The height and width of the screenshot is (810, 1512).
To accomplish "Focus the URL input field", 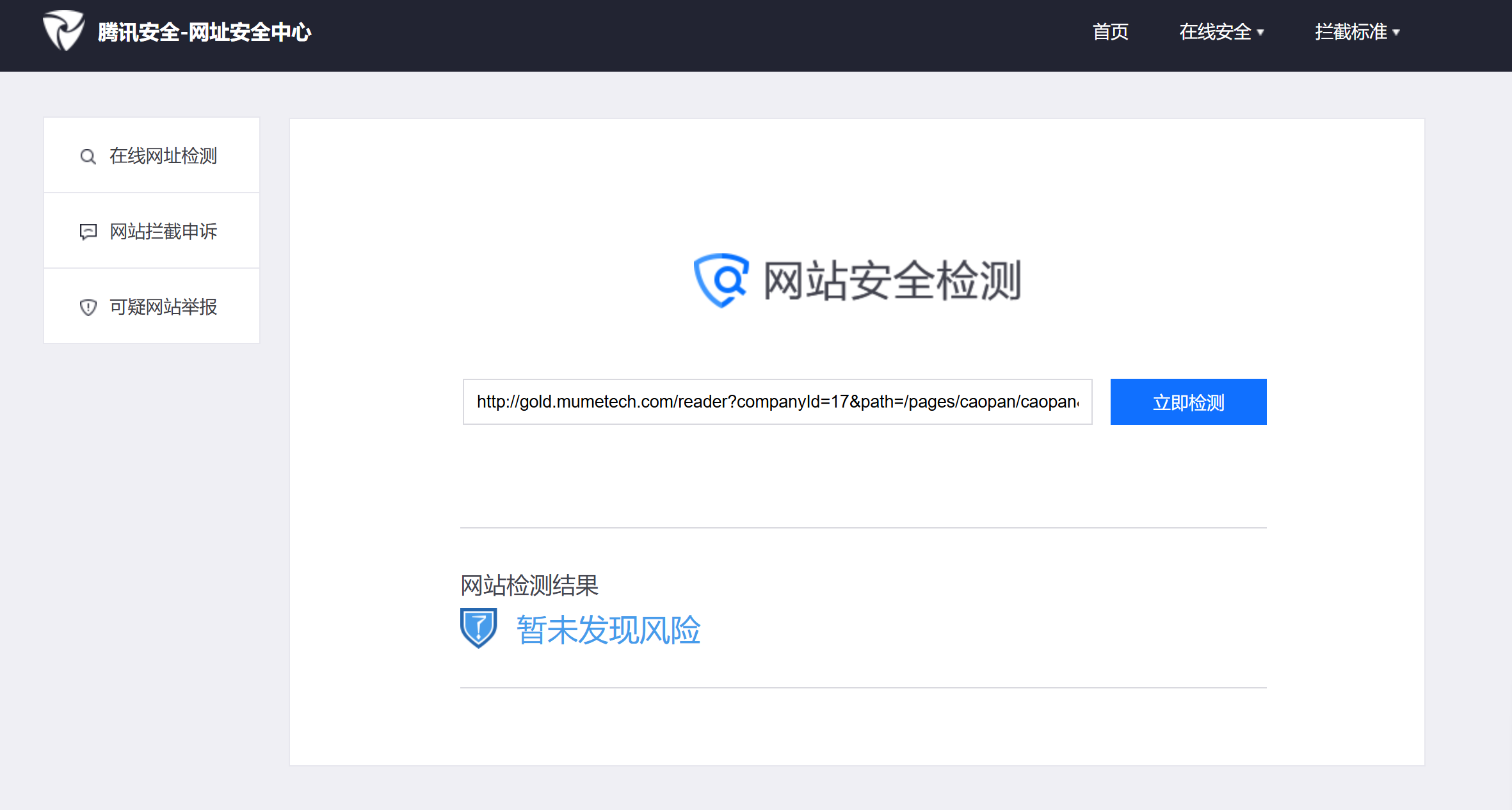I will coord(777,402).
